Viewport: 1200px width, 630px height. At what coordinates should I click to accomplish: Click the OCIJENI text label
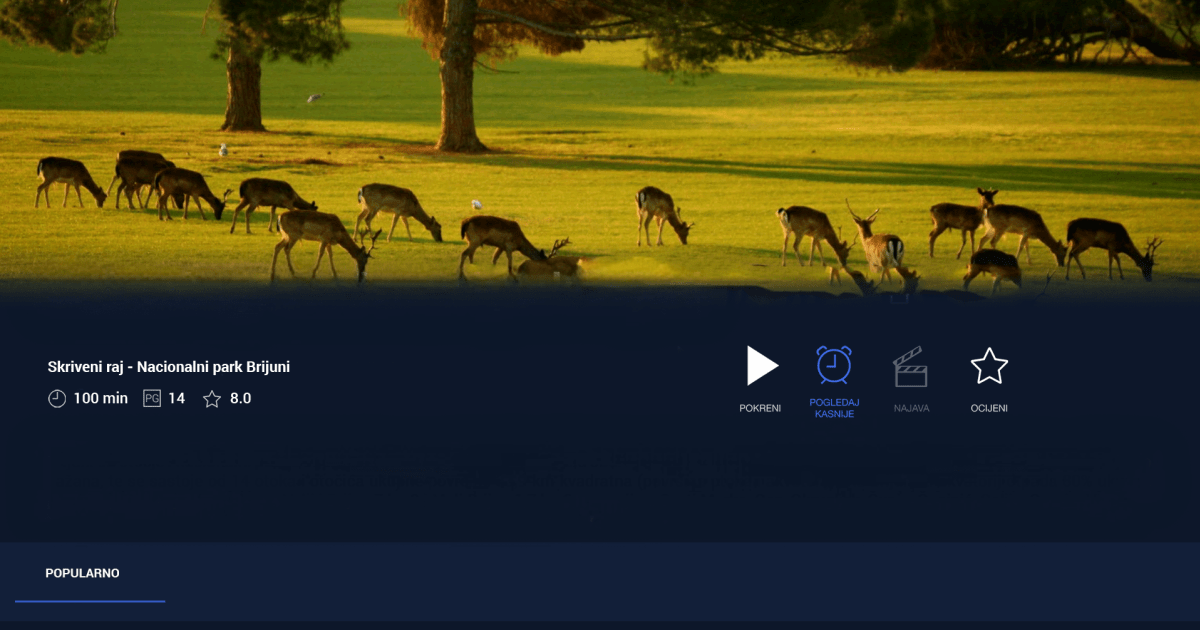pos(989,408)
